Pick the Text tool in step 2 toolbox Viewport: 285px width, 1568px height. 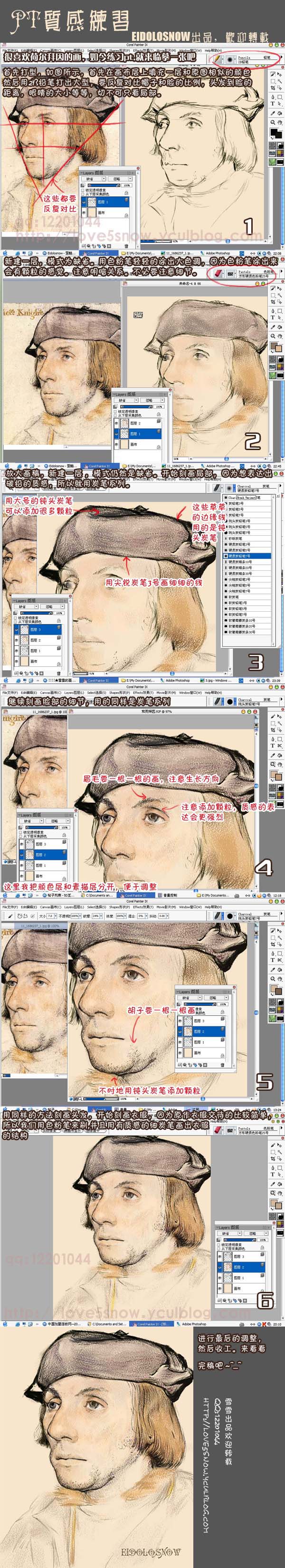pyautogui.click(x=272, y=318)
